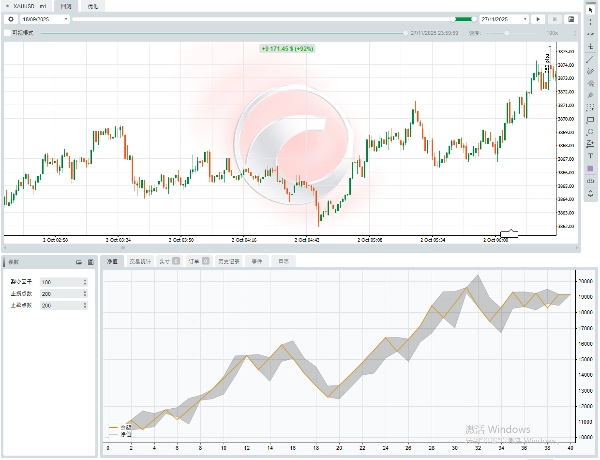This screenshot has width=600, height=460.
Task: Click the save parameters icon
Action: tap(89, 262)
